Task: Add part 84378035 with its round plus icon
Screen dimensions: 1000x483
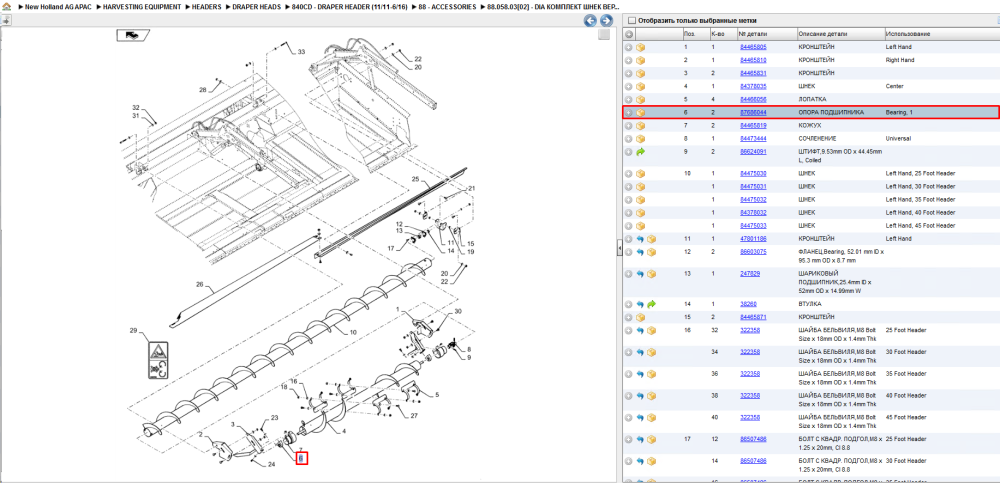Action: 628,86
